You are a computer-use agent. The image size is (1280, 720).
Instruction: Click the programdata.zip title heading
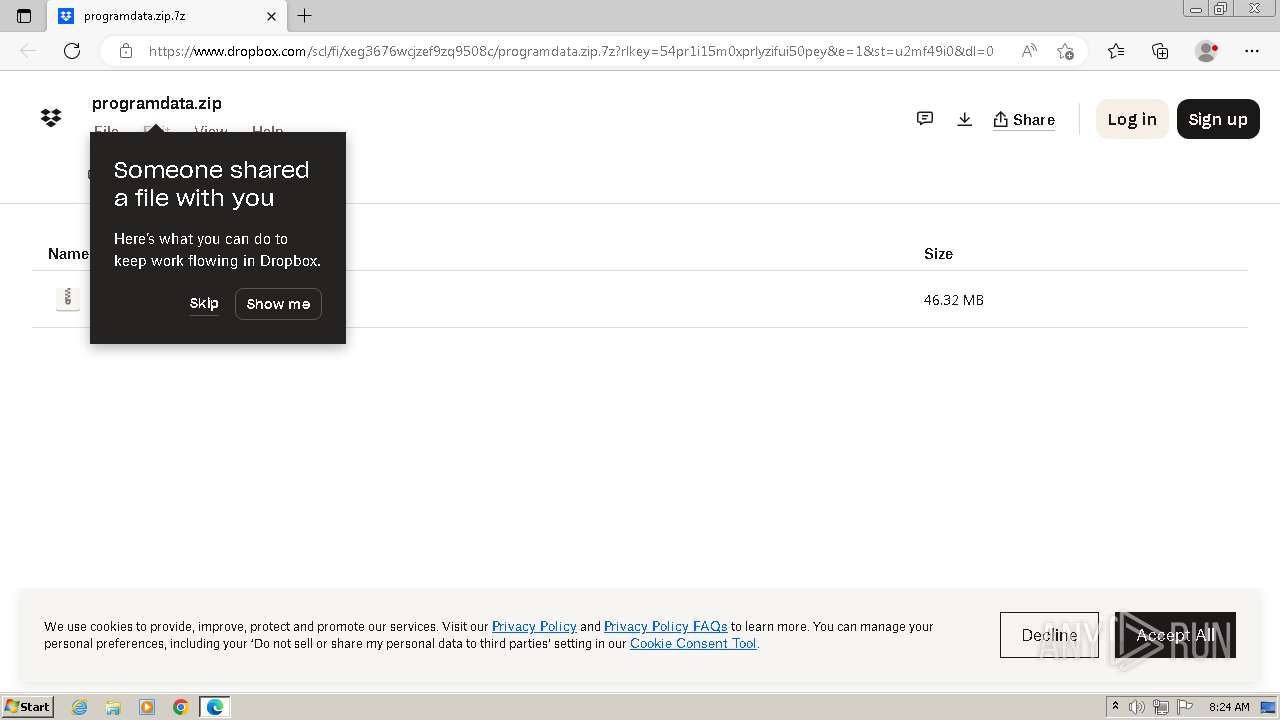click(x=157, y=103)
